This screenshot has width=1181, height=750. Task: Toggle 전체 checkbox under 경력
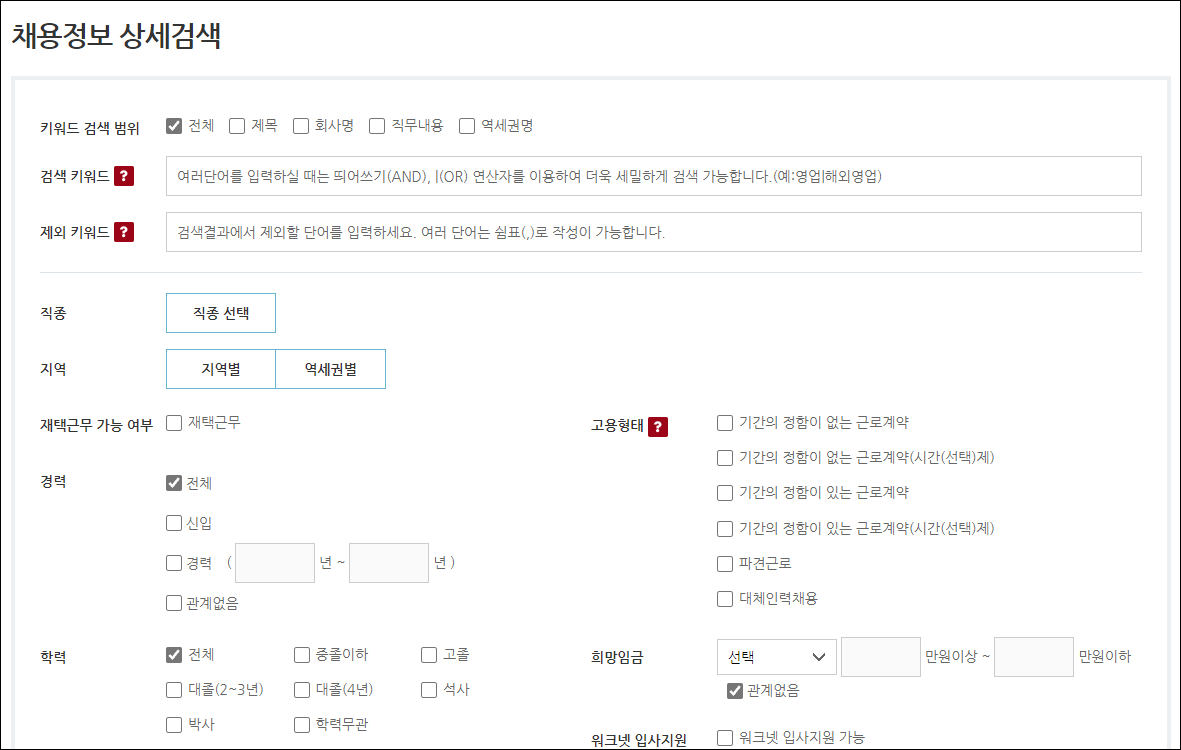174,483
